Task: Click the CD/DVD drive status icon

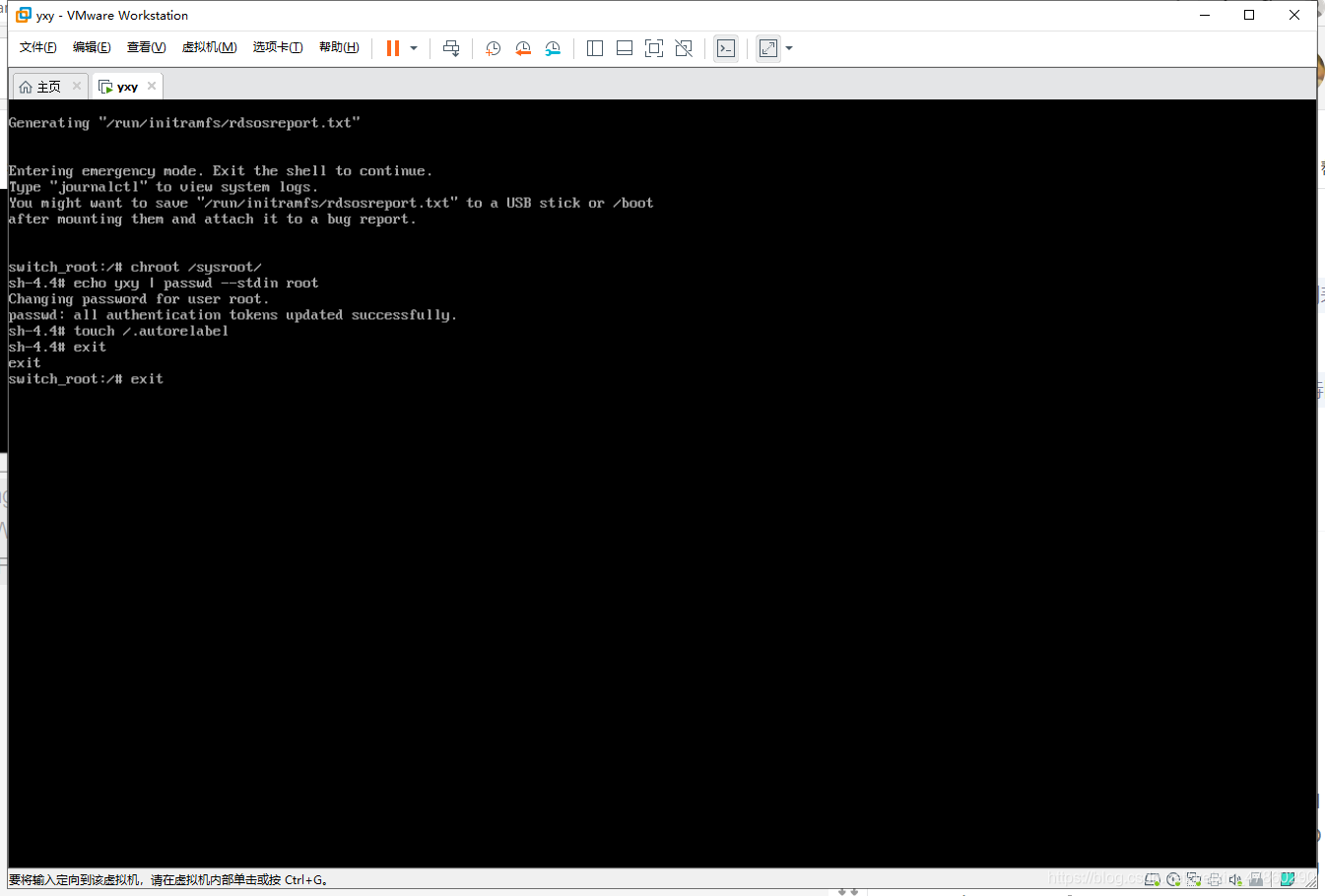Action: coord(1173,879)
